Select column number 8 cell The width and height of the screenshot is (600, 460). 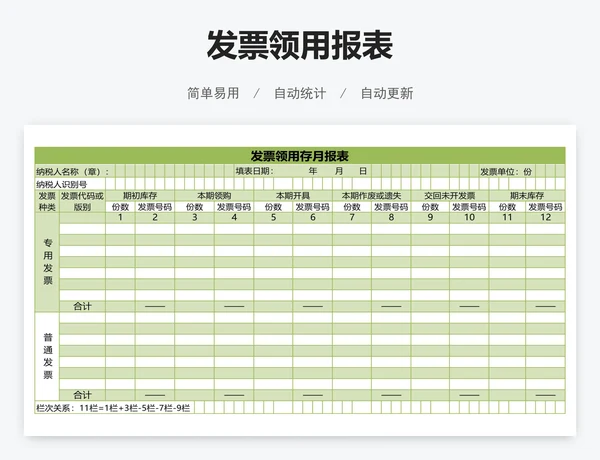point(391,218)
